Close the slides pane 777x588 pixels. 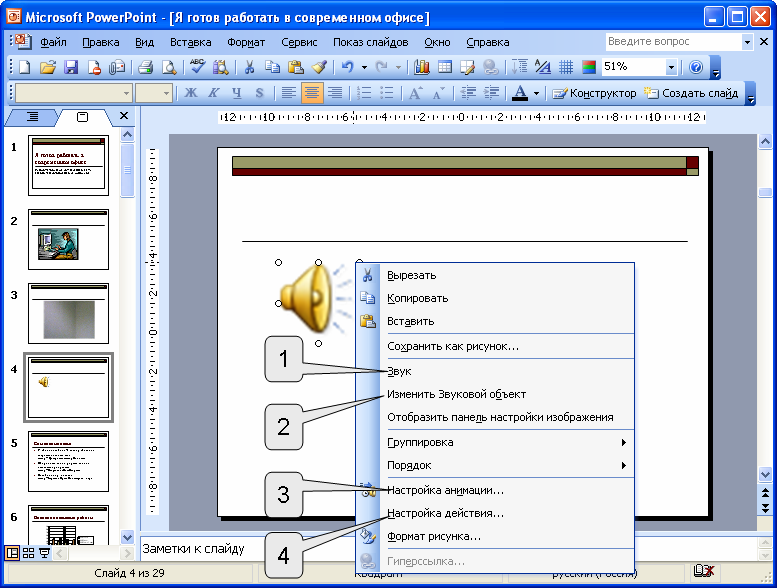click(x=124, y=116)
